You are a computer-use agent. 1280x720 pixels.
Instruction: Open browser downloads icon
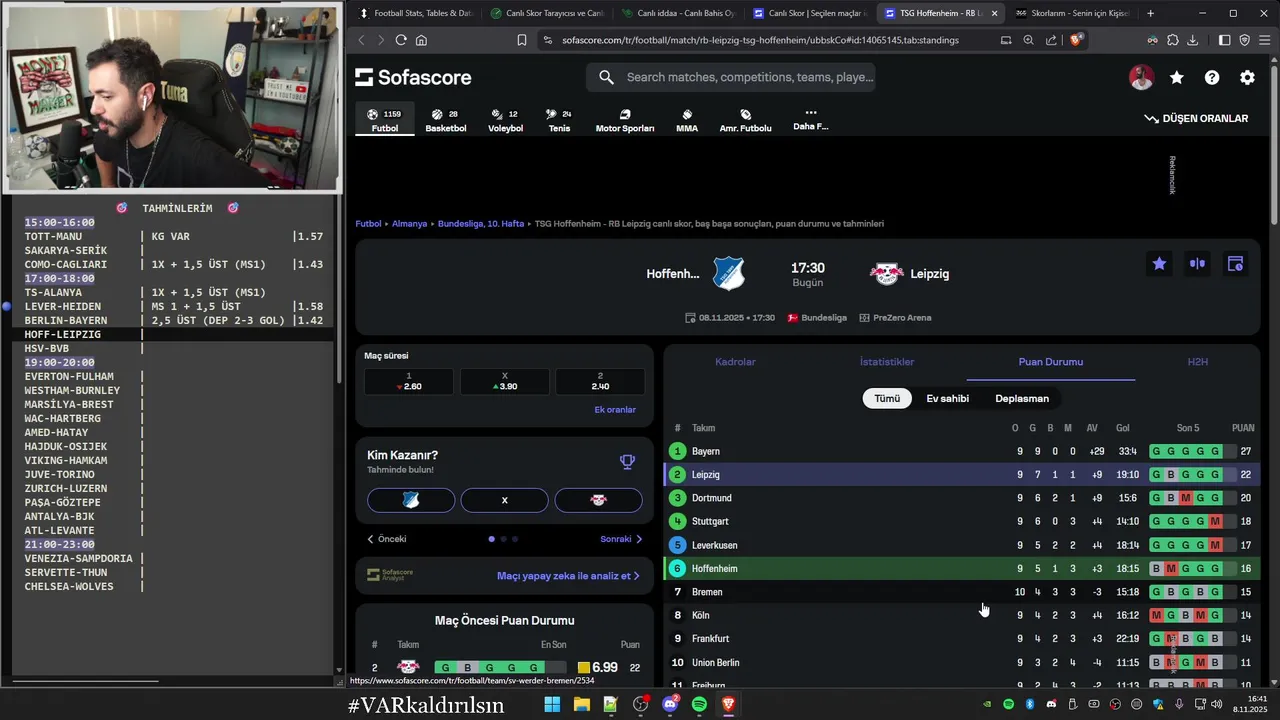pyautogui.click(x=1192, y=40)
